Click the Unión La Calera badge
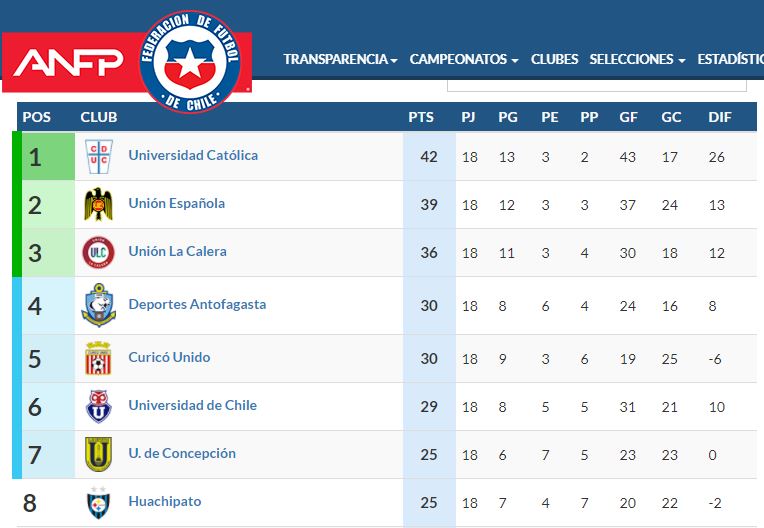This screenshot has width=764, height=528. (98, 253)
